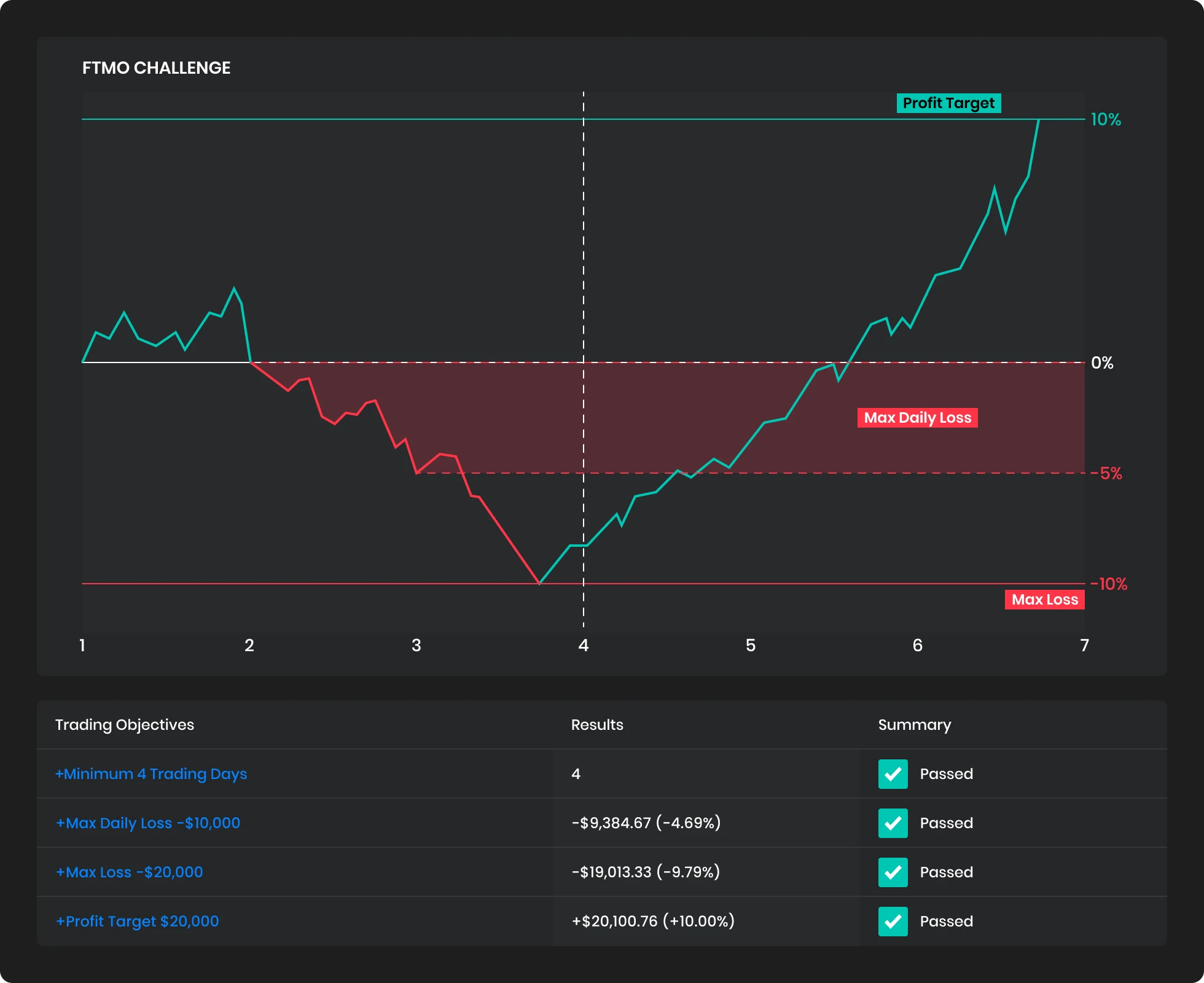Expand the Profit Target $20,000 objective
Viewport: 1204px width, 983px height.
point(138,922)
